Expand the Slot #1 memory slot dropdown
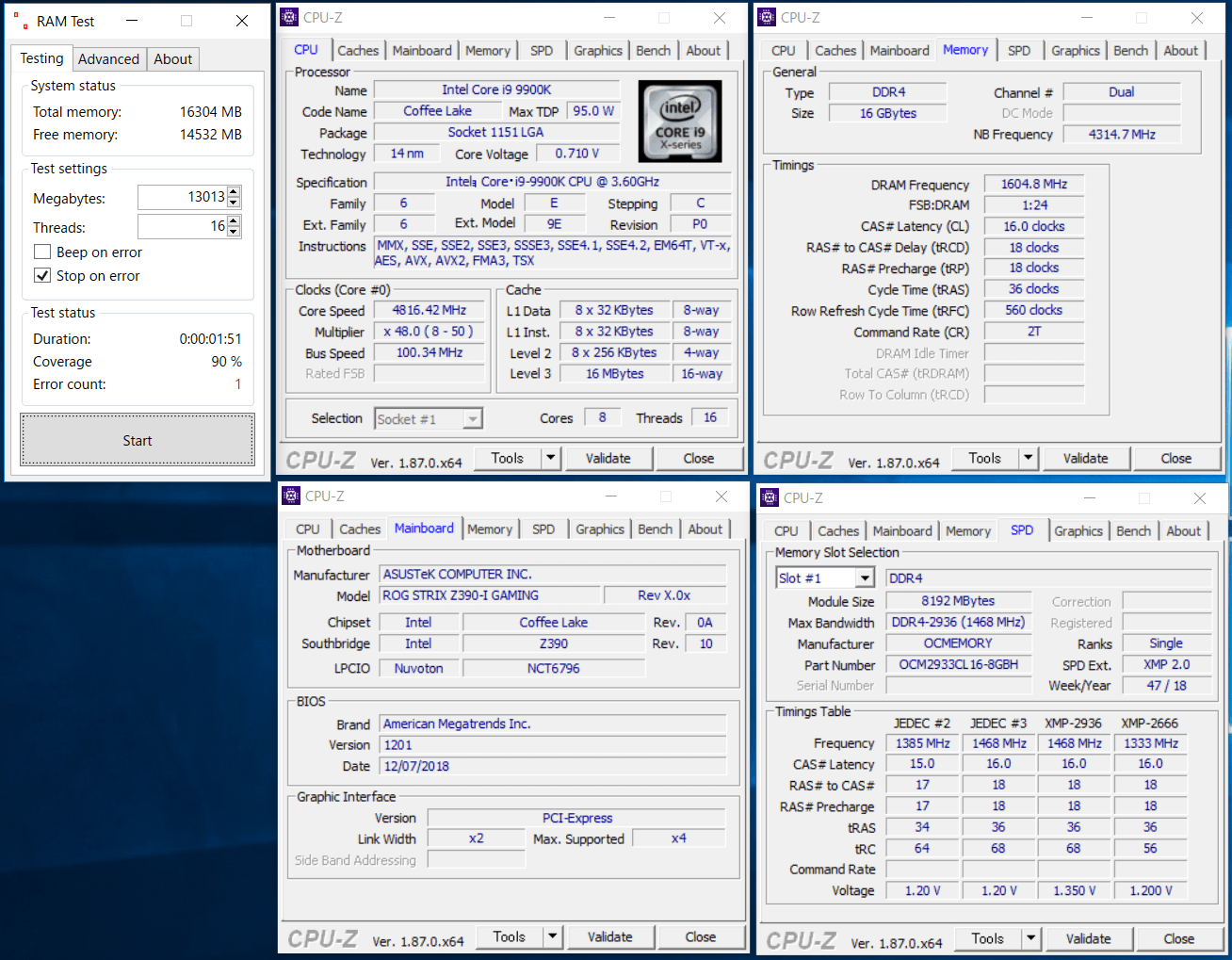This screenshot has width=1232, height=960. 865,578
